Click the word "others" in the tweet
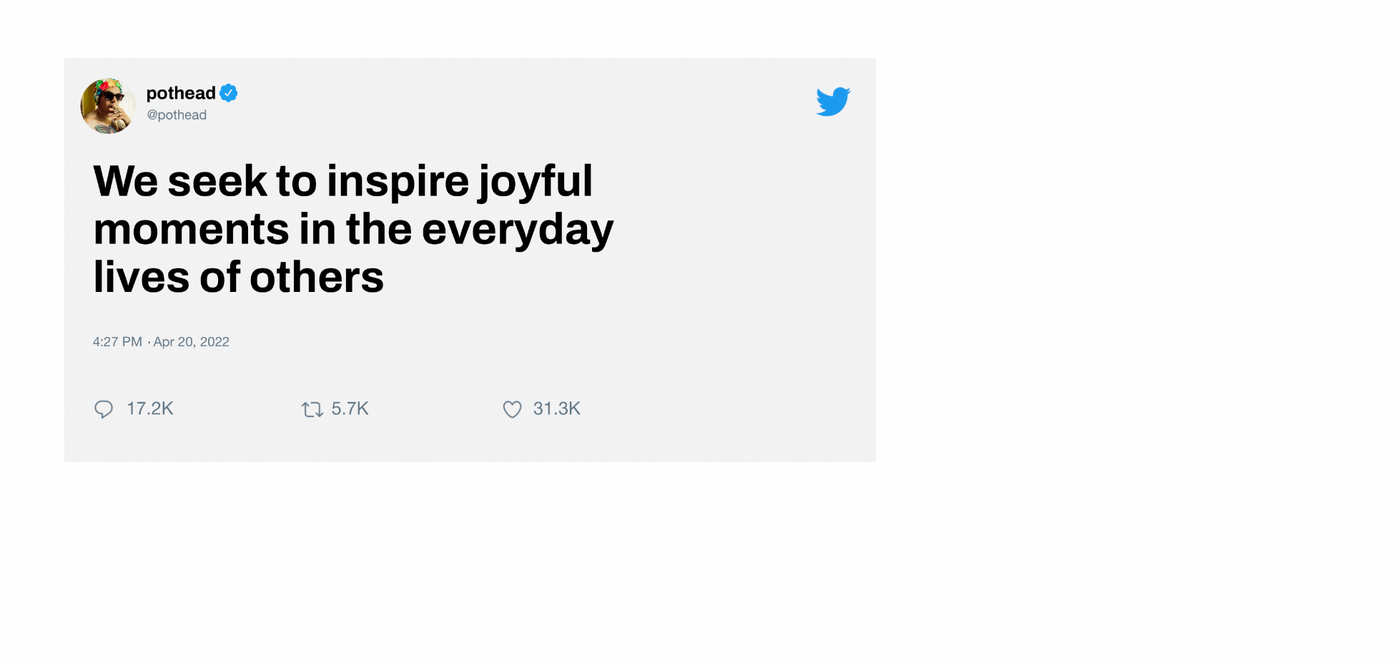 click(317, 277)
